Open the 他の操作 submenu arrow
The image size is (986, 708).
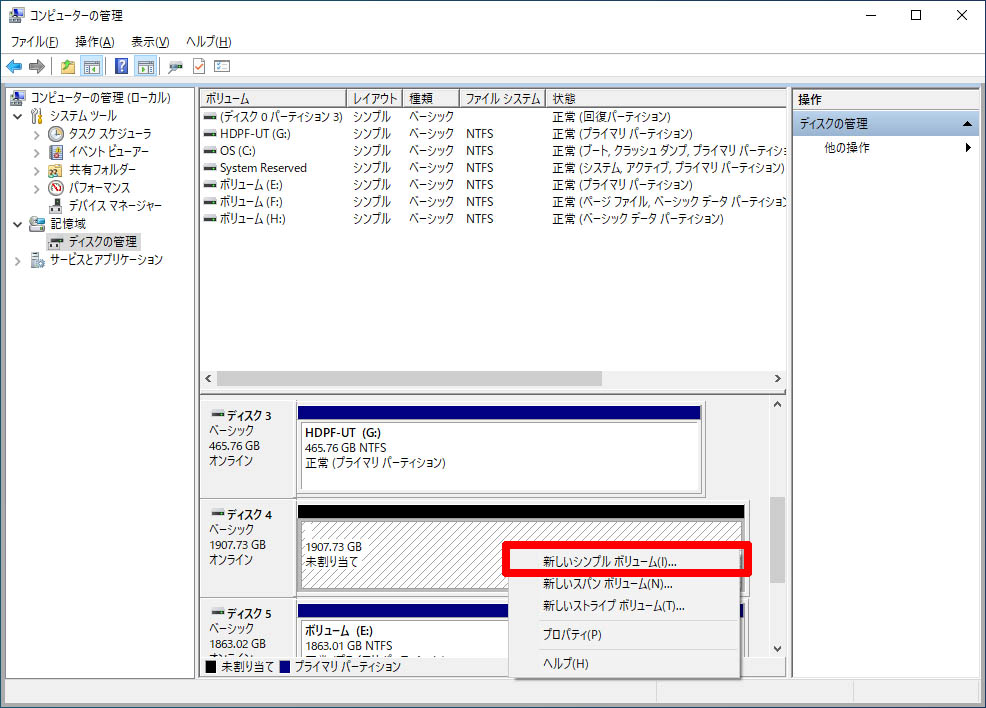(x=968, y=148)
